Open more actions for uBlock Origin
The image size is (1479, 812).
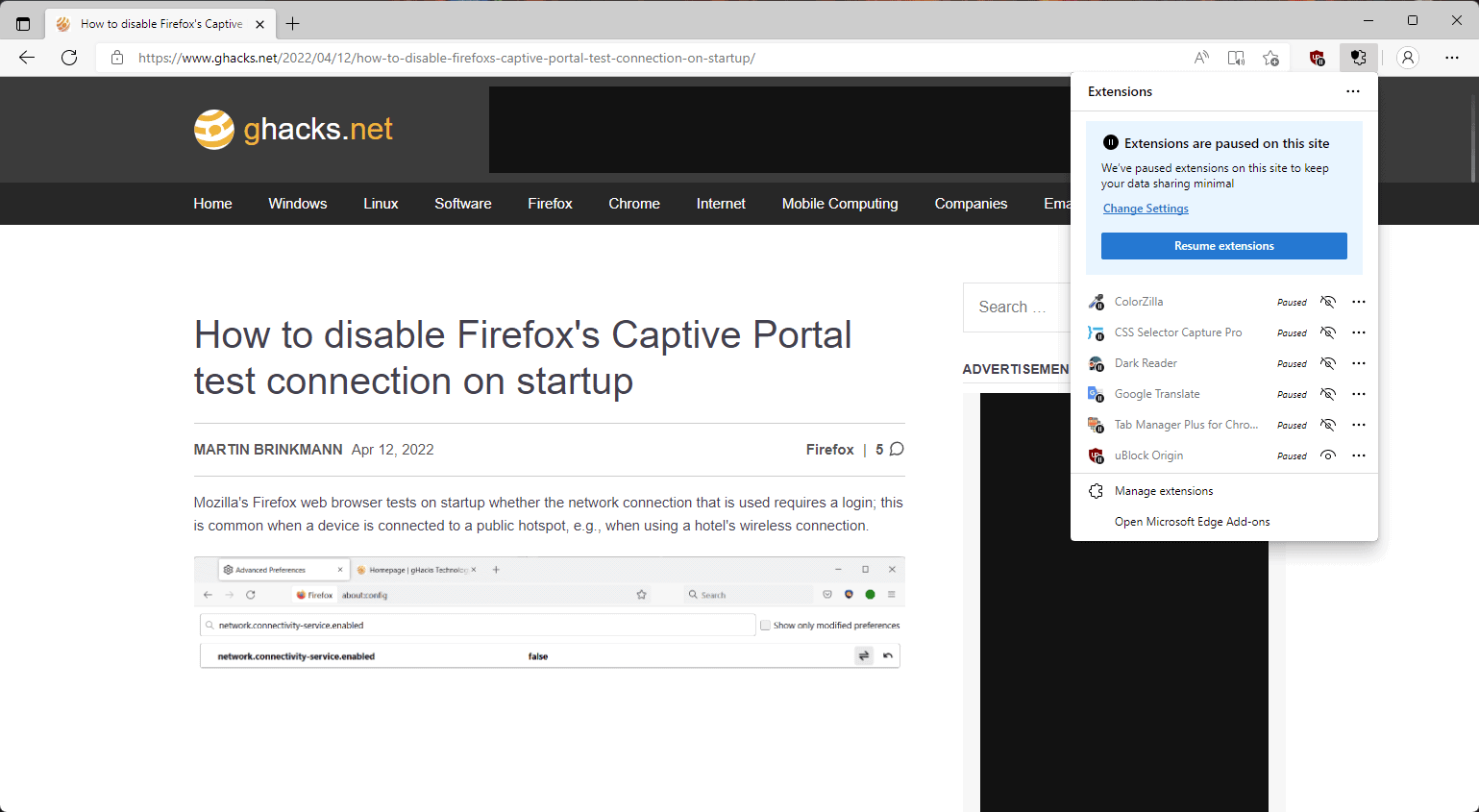1359,455
